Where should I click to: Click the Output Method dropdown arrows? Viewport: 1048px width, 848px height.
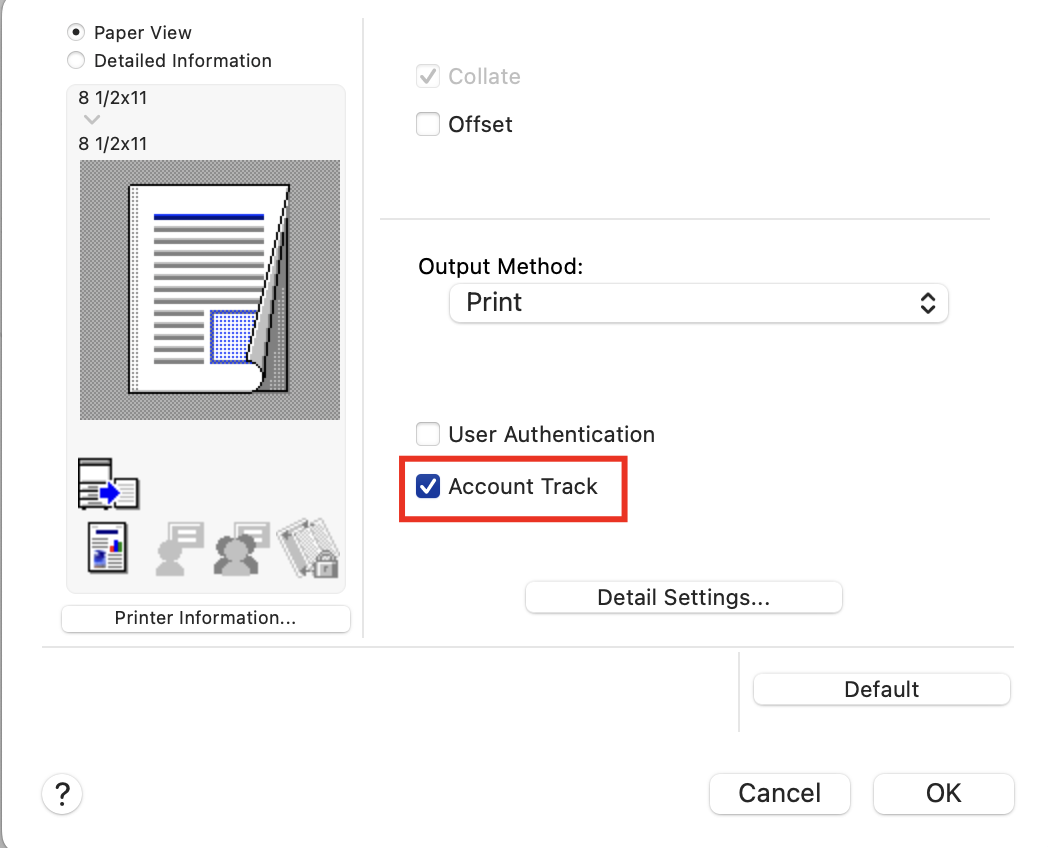coord(927,303)
